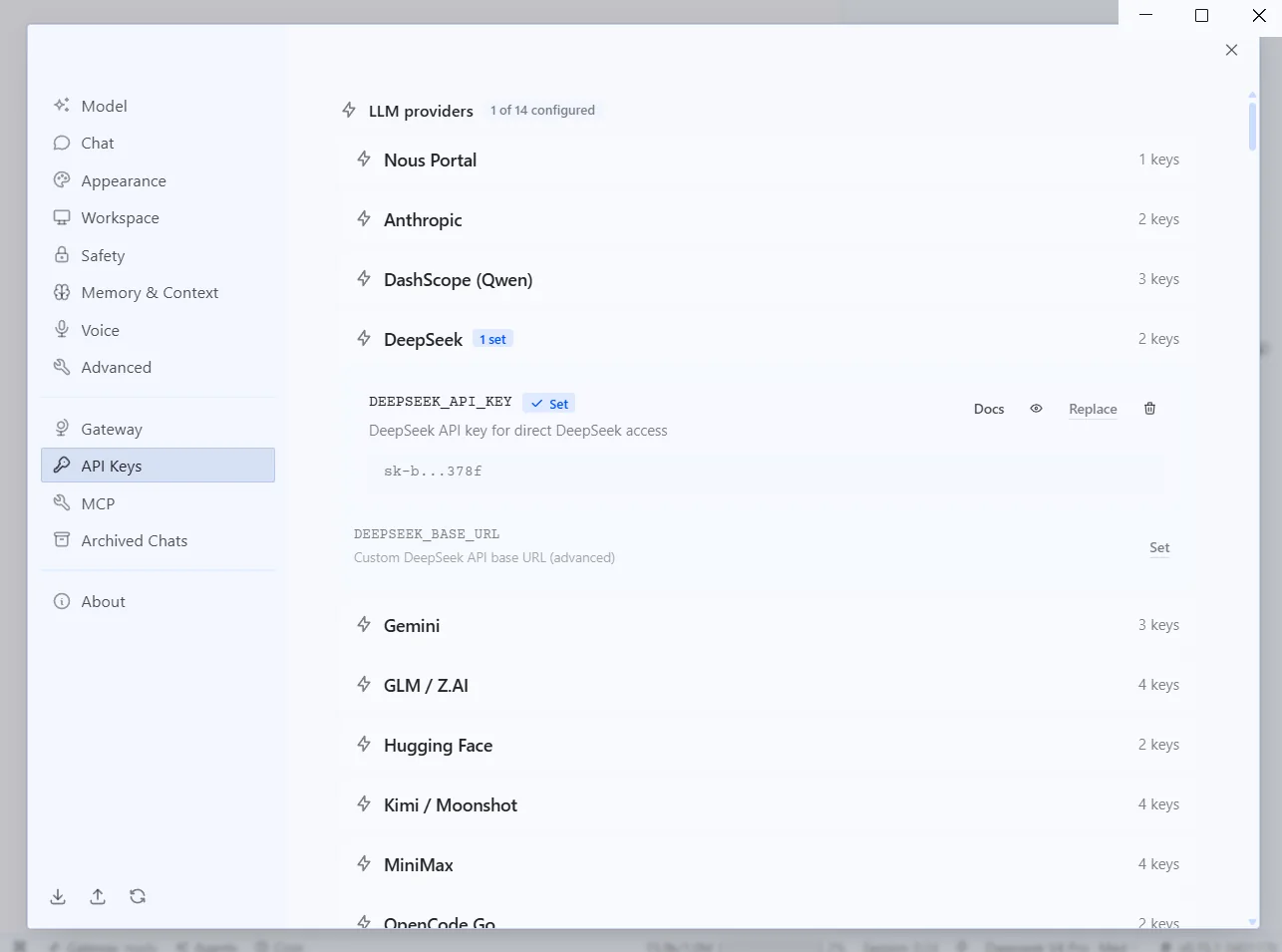Open the Model settings section

[158, 106]
